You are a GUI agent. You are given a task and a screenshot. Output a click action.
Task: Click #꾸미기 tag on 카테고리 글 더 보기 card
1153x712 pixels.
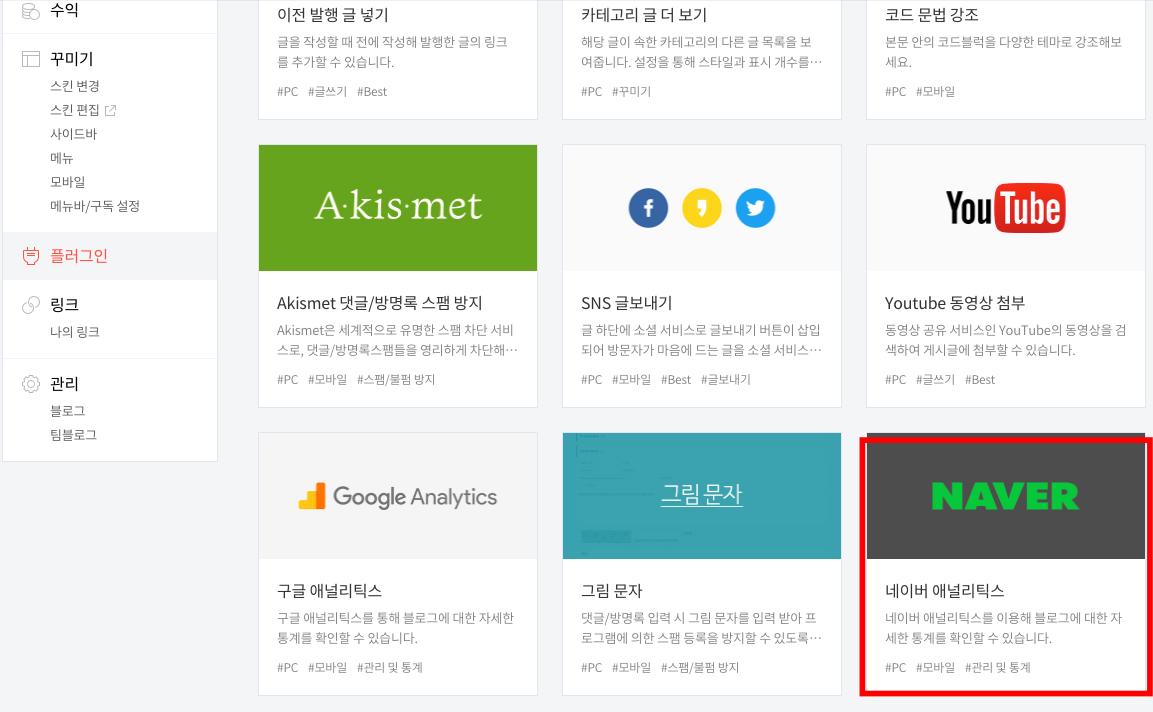pos(632,92)
